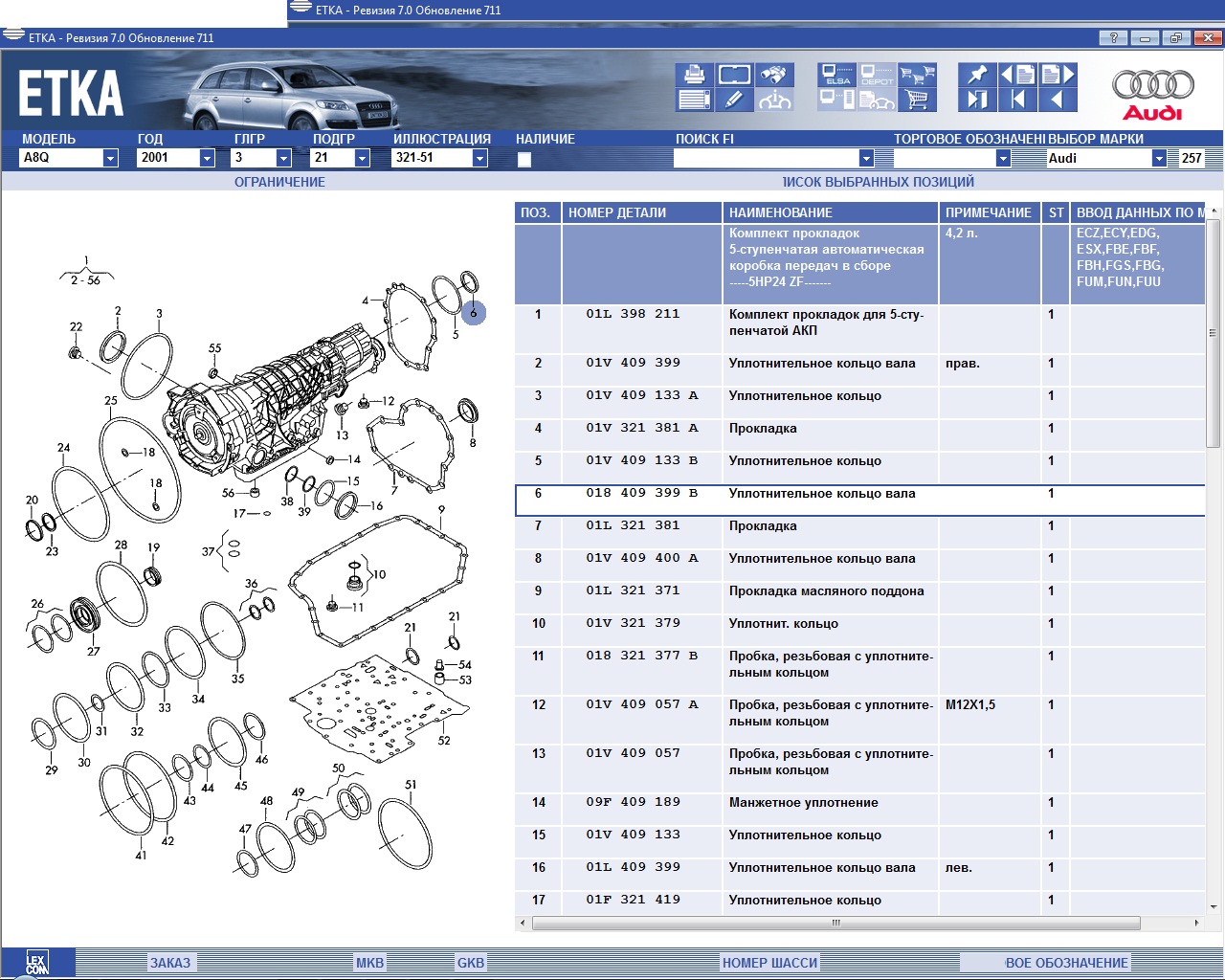
Task: Click the scroll down arrow of the parts list
Action: coord(1214,906)
